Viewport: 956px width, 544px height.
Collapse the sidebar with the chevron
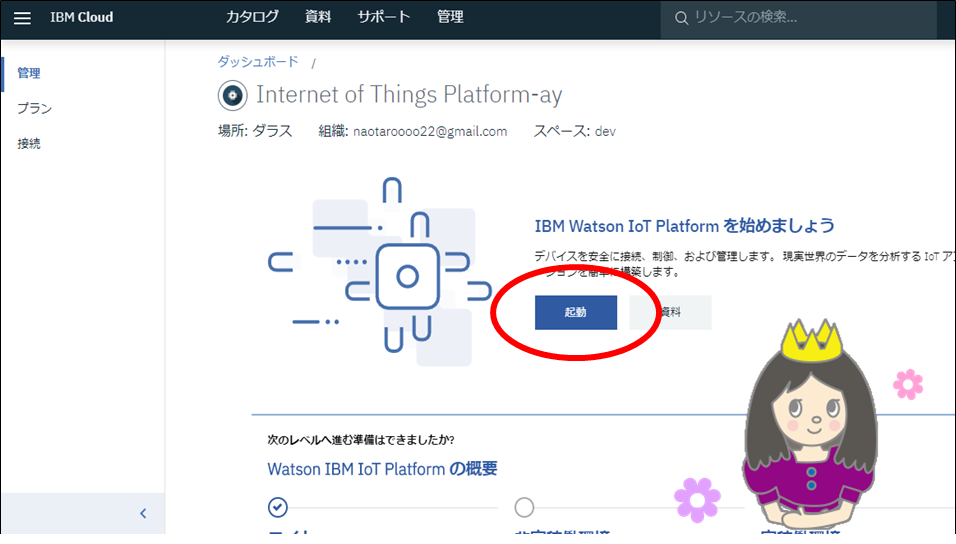pos(143,514)
